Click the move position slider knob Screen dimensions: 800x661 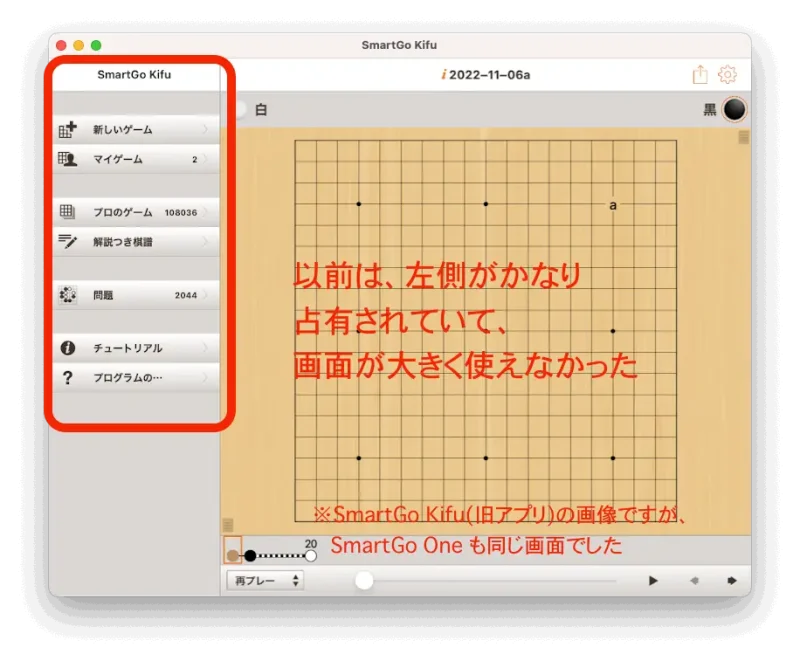pos(364,580)
